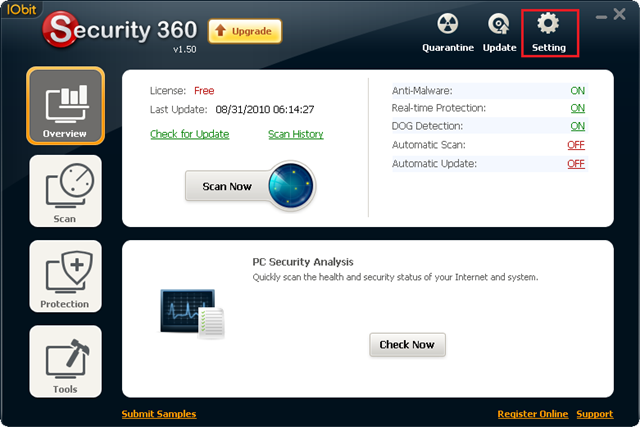Viewport: 640px width, 427px height.
Task: Click the Update disc icon
Action: 499,24
